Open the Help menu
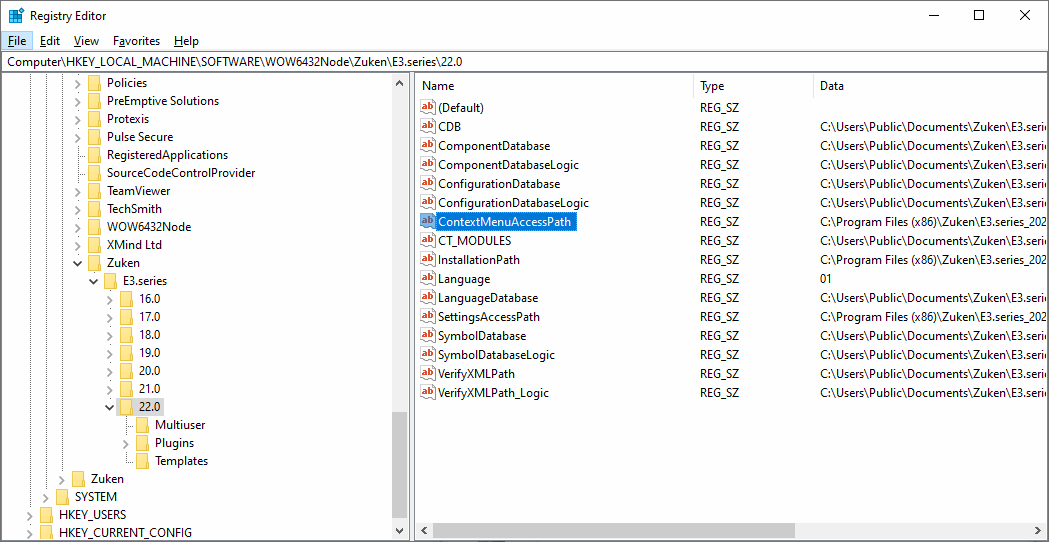Viewport: 1049px width, 542px height. (187, 41)
